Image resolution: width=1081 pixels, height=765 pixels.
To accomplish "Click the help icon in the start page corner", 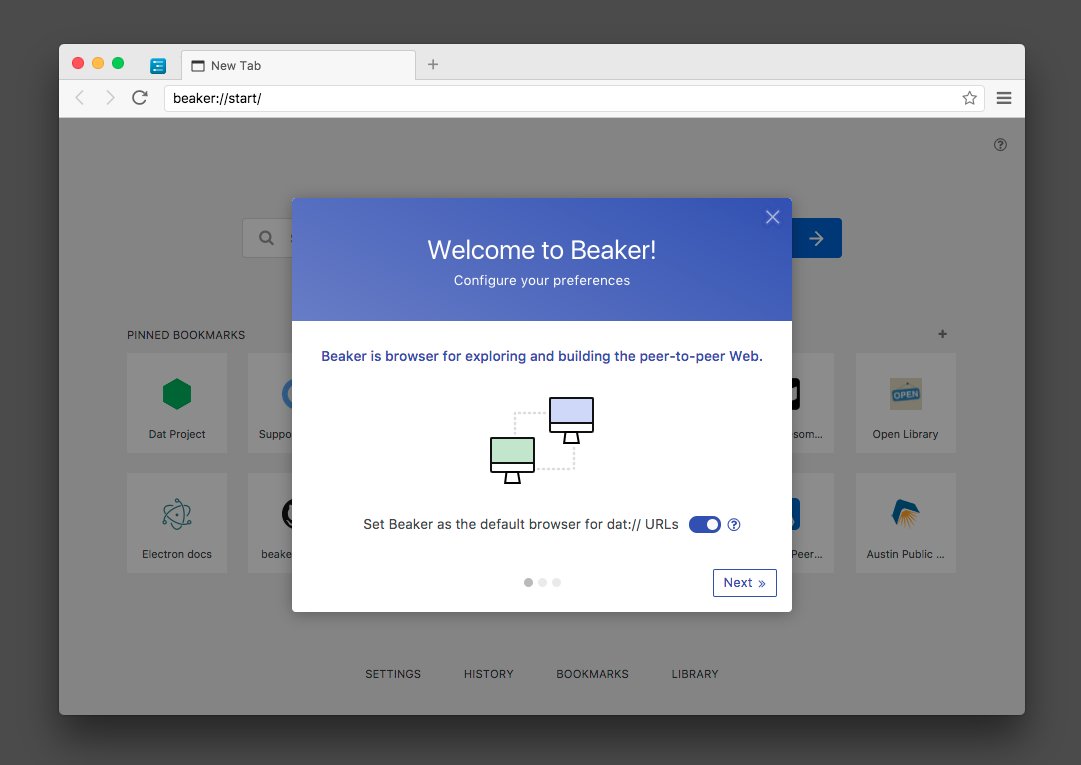I will coord(1000,145).
